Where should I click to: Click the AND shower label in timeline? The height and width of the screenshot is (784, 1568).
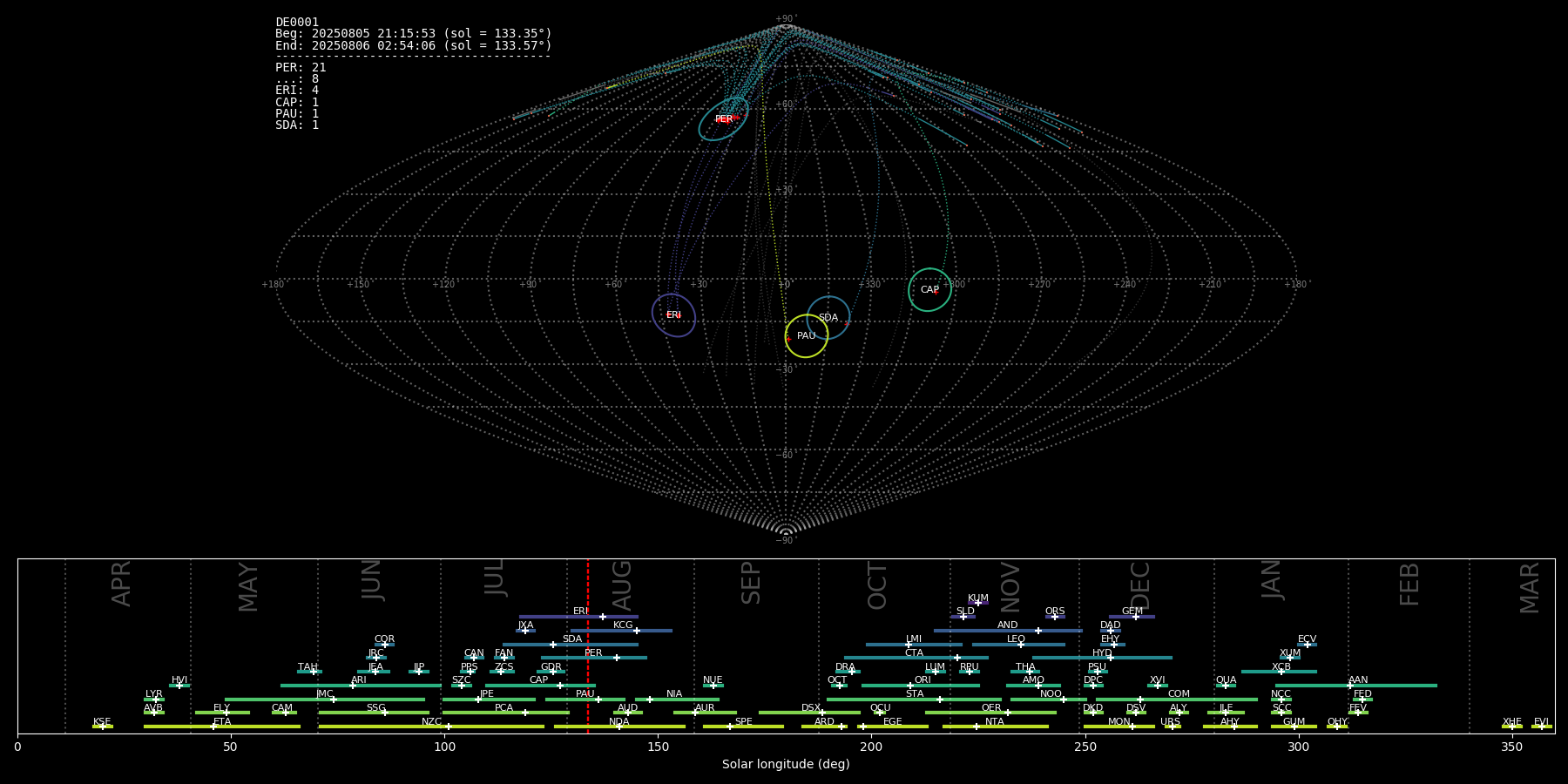[x=1007, y=625]
